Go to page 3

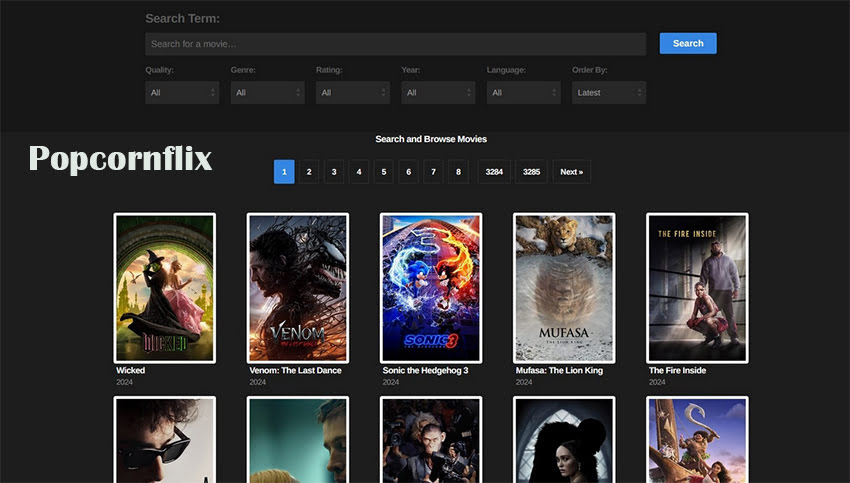pos(334,172)
